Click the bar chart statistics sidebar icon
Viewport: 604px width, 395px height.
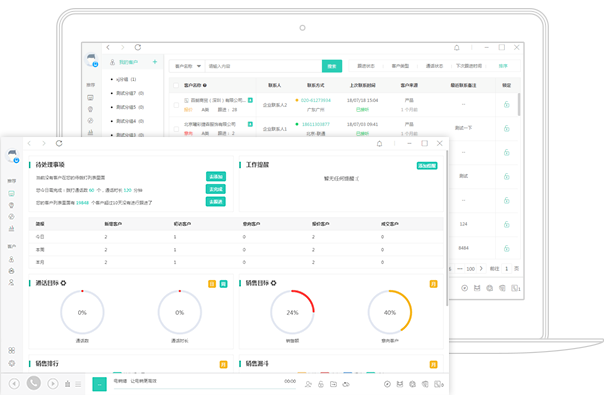[12, 229]
